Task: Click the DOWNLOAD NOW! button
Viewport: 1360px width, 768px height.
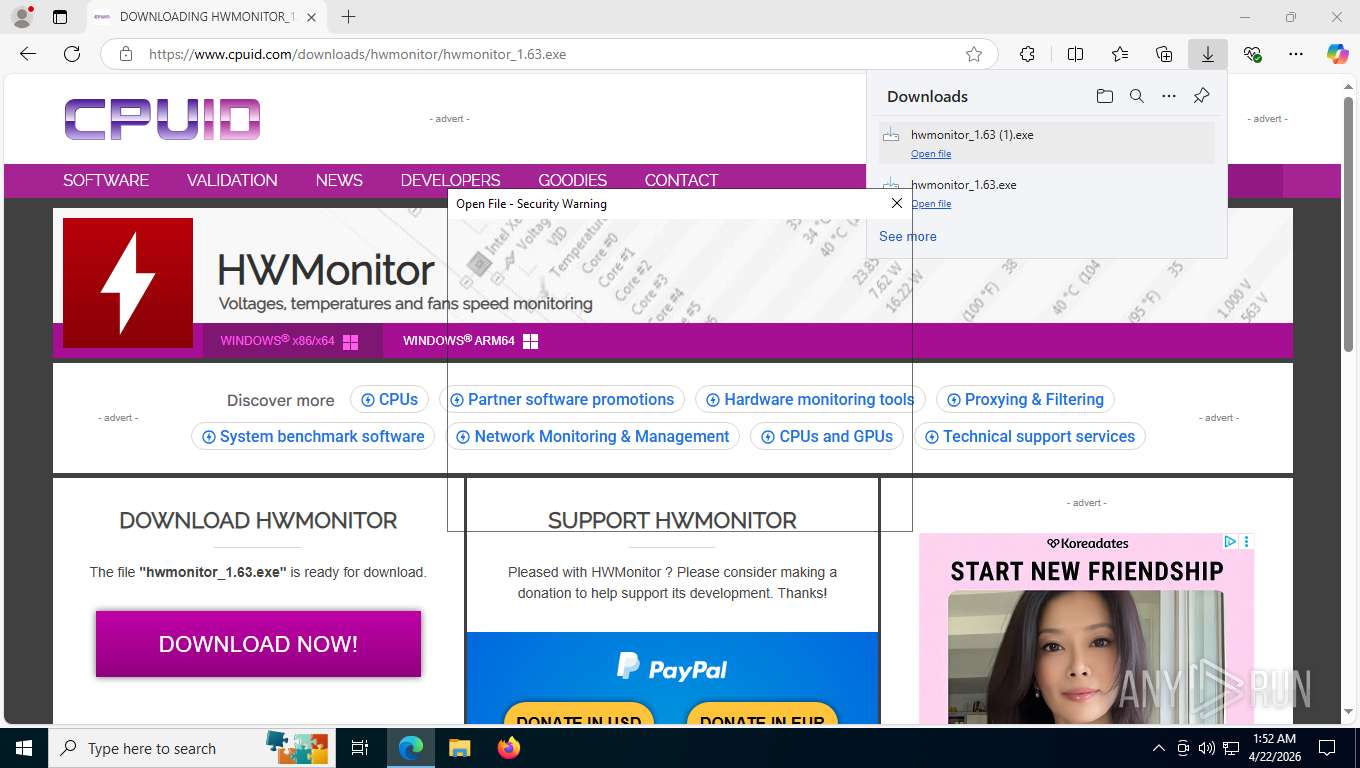Action: tap(258, 644)
